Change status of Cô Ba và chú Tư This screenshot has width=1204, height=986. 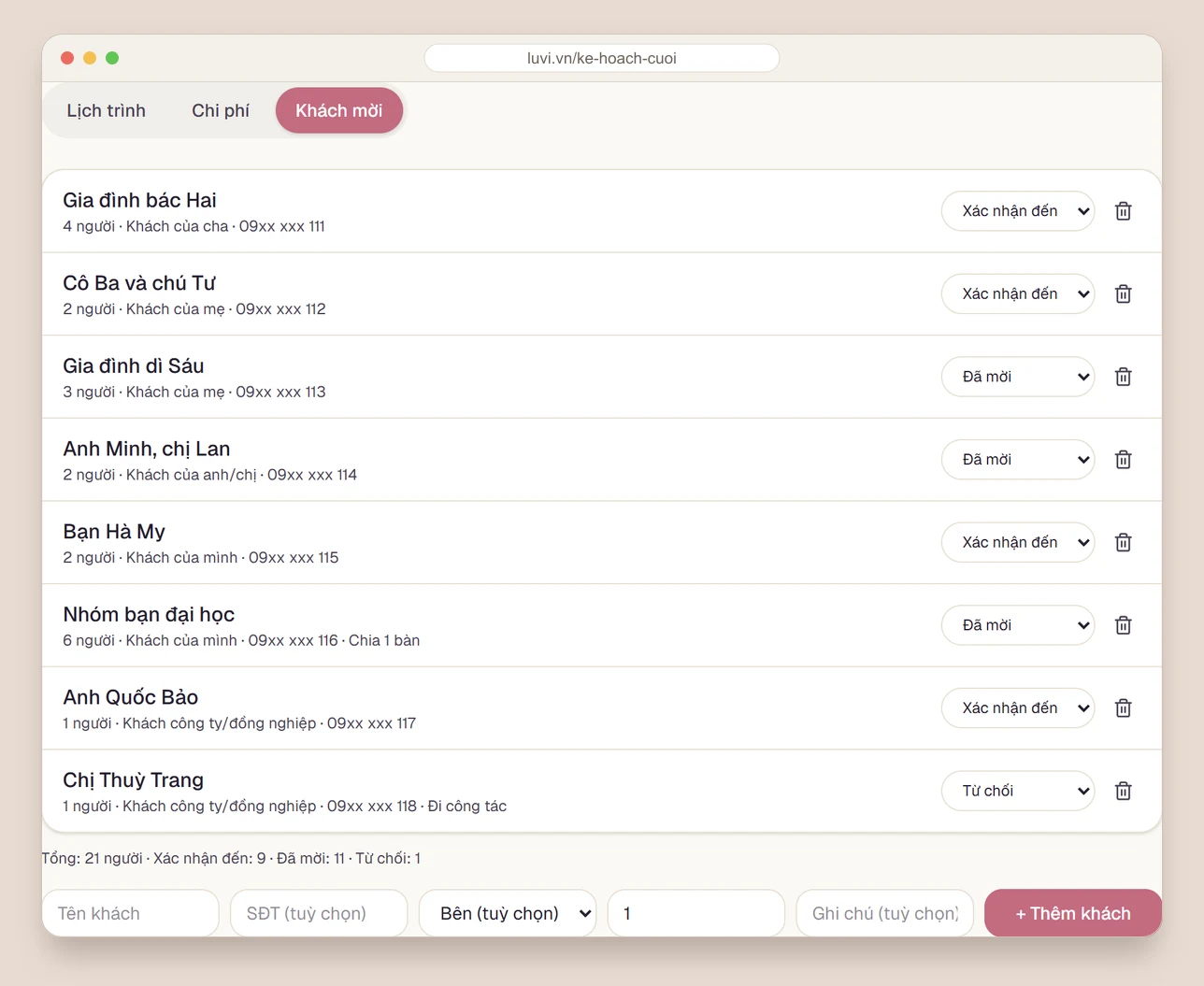[1018, 294]
